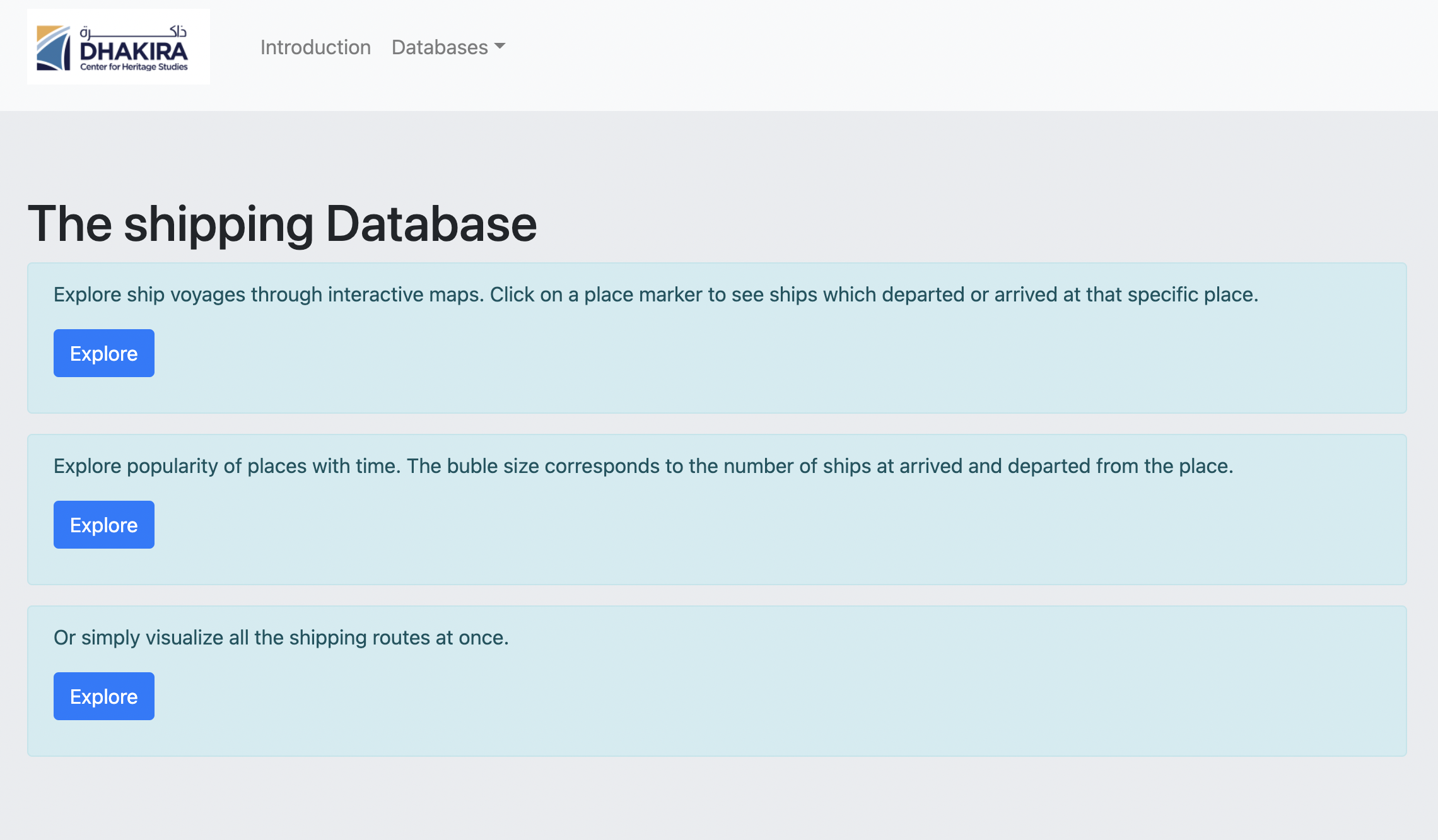Viewport: 1438px width, 840px height.
Task: Click 'Click on a place marker' phrase
Action: tap(596, 295)
